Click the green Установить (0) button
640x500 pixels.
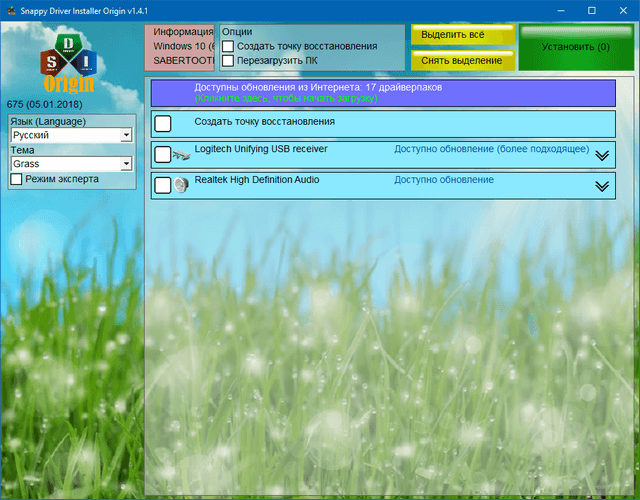coord(575,47)
